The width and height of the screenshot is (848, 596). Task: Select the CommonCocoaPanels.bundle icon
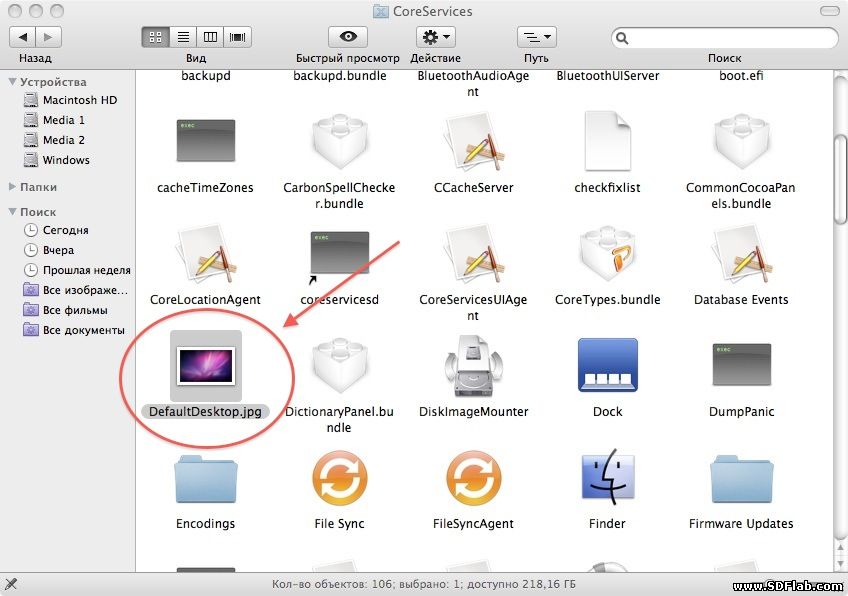741,142
